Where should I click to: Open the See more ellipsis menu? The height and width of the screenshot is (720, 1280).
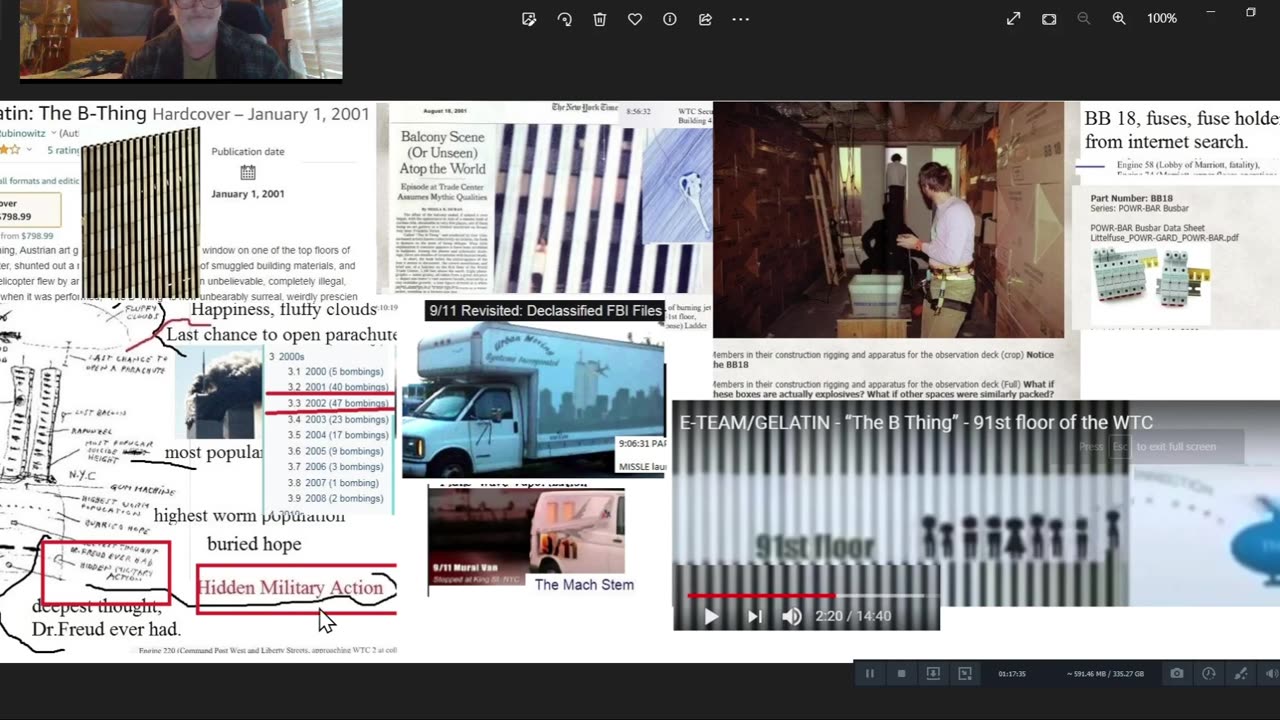(x=740, y=19)
